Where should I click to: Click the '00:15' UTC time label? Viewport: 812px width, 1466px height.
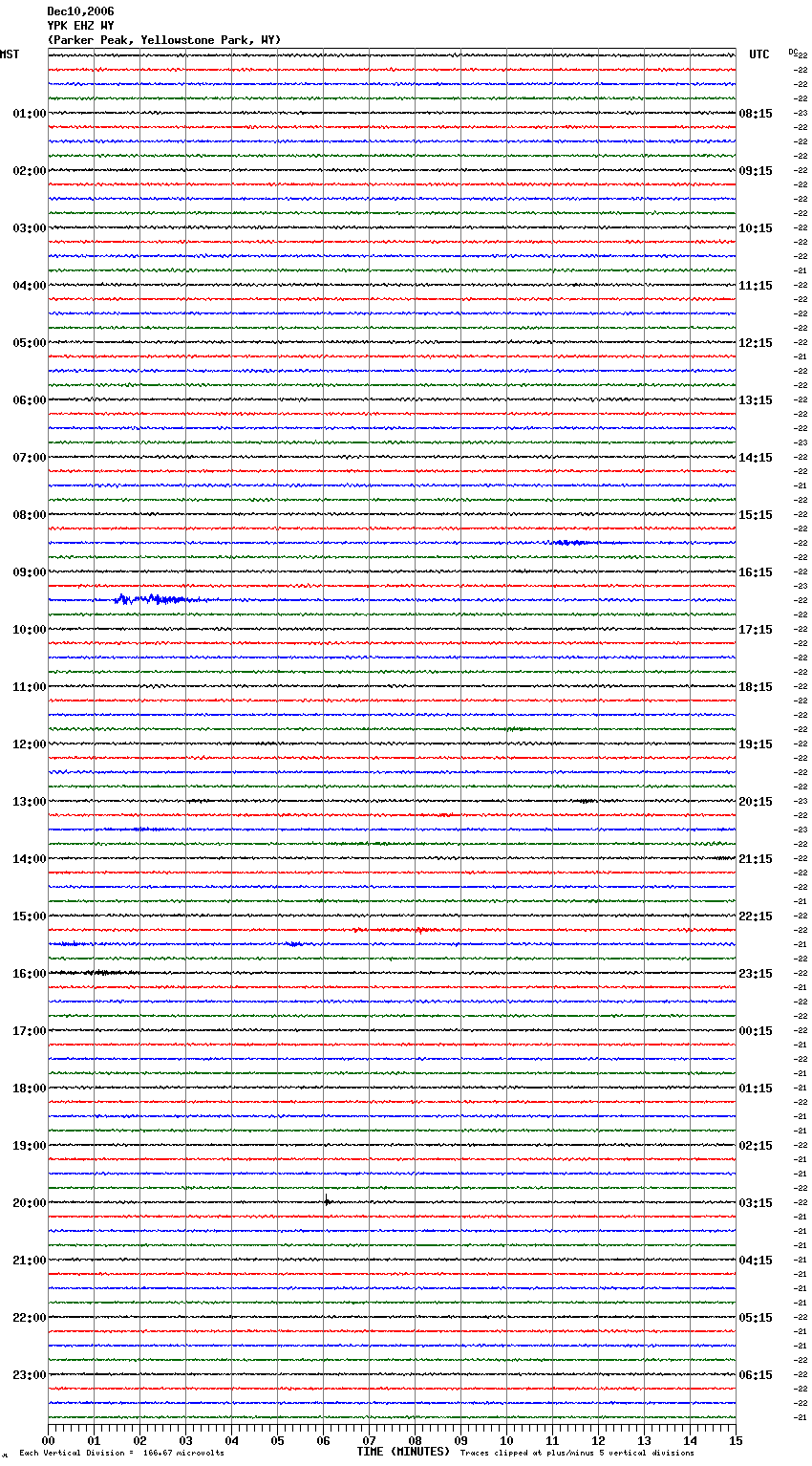tap(756, 1031)
